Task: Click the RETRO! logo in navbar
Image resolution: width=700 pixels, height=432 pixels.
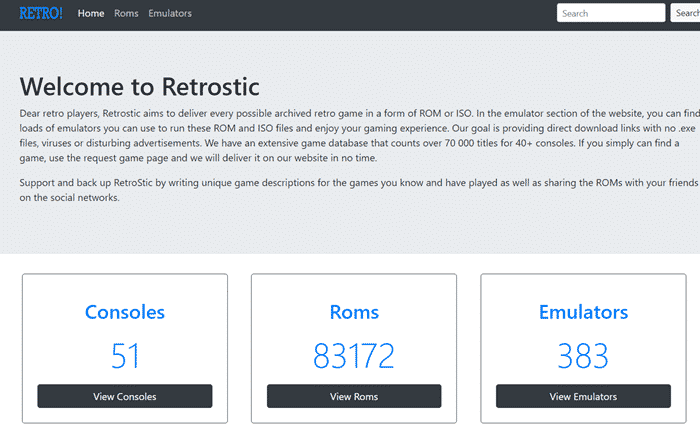Action: coord(41,13)
